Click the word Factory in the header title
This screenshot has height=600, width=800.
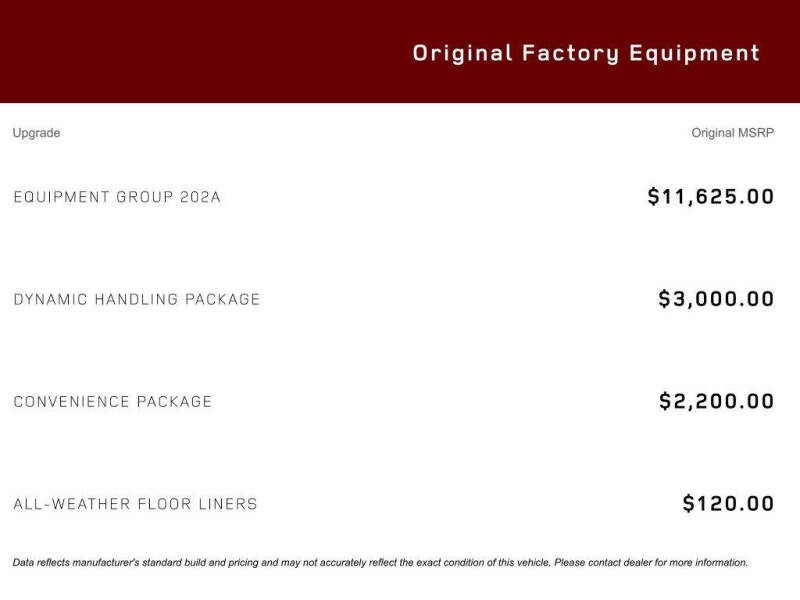pyautogui.click(x=570, y=54)
